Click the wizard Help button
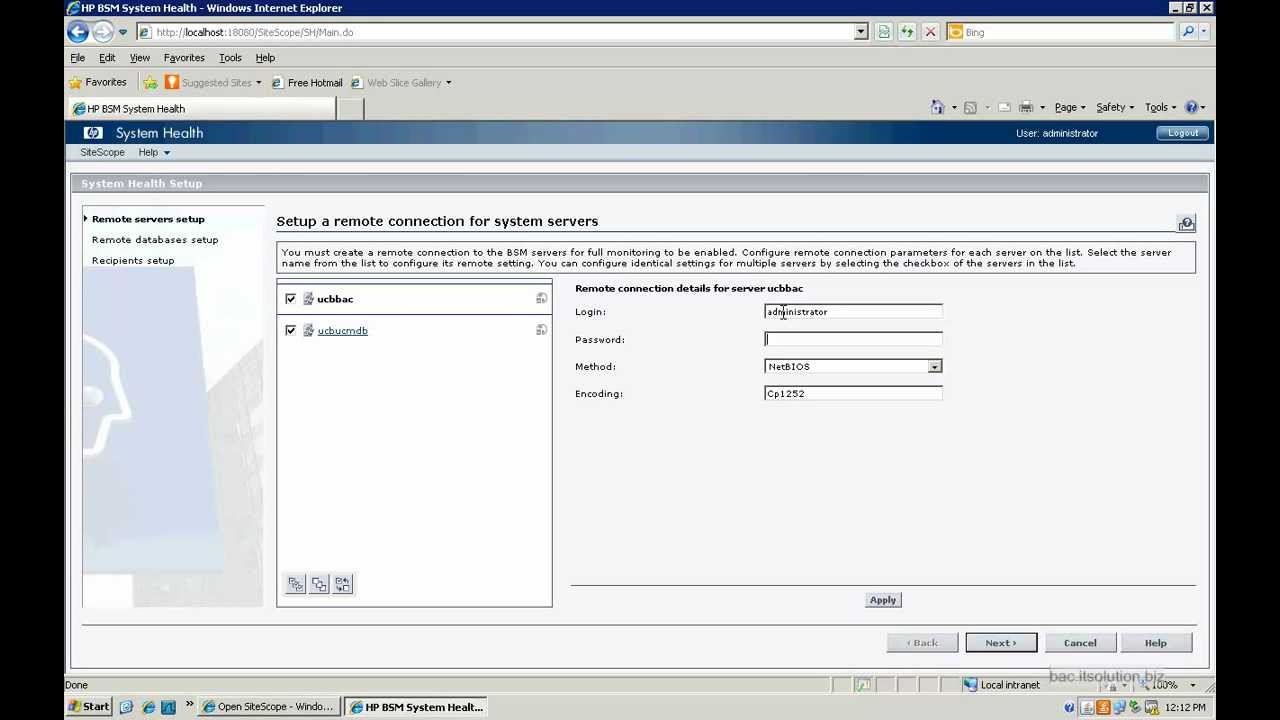 pyautogui.click(x=1155, y=643)
